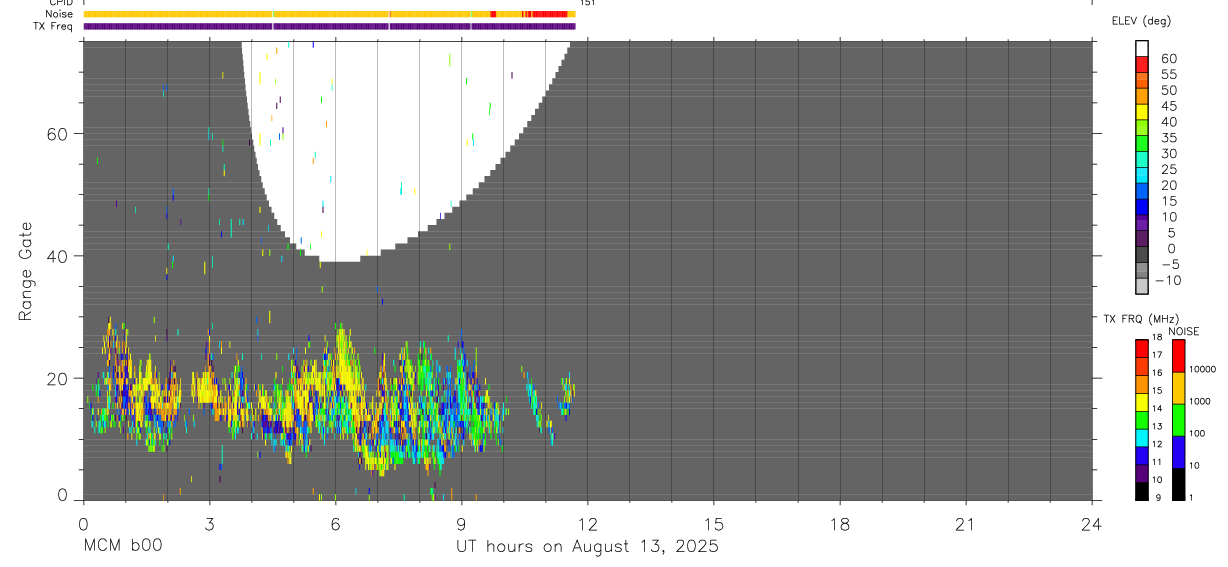Click the y-axis tick label '40'
The height and width of the screenshot is (567, 1228).
pyautogui.click(x=58, y=256)
